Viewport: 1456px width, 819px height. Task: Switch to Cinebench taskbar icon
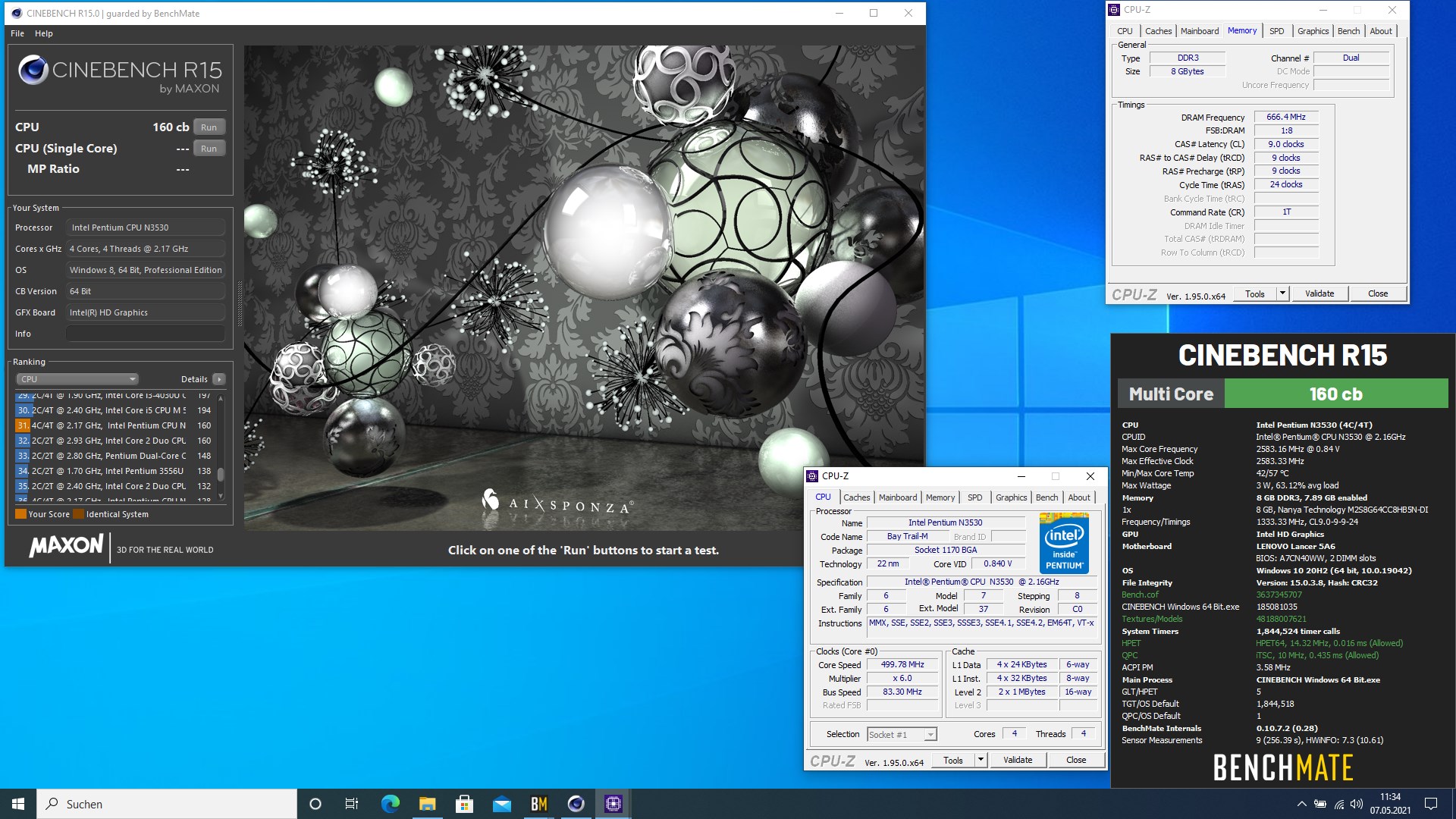point(576,804)
